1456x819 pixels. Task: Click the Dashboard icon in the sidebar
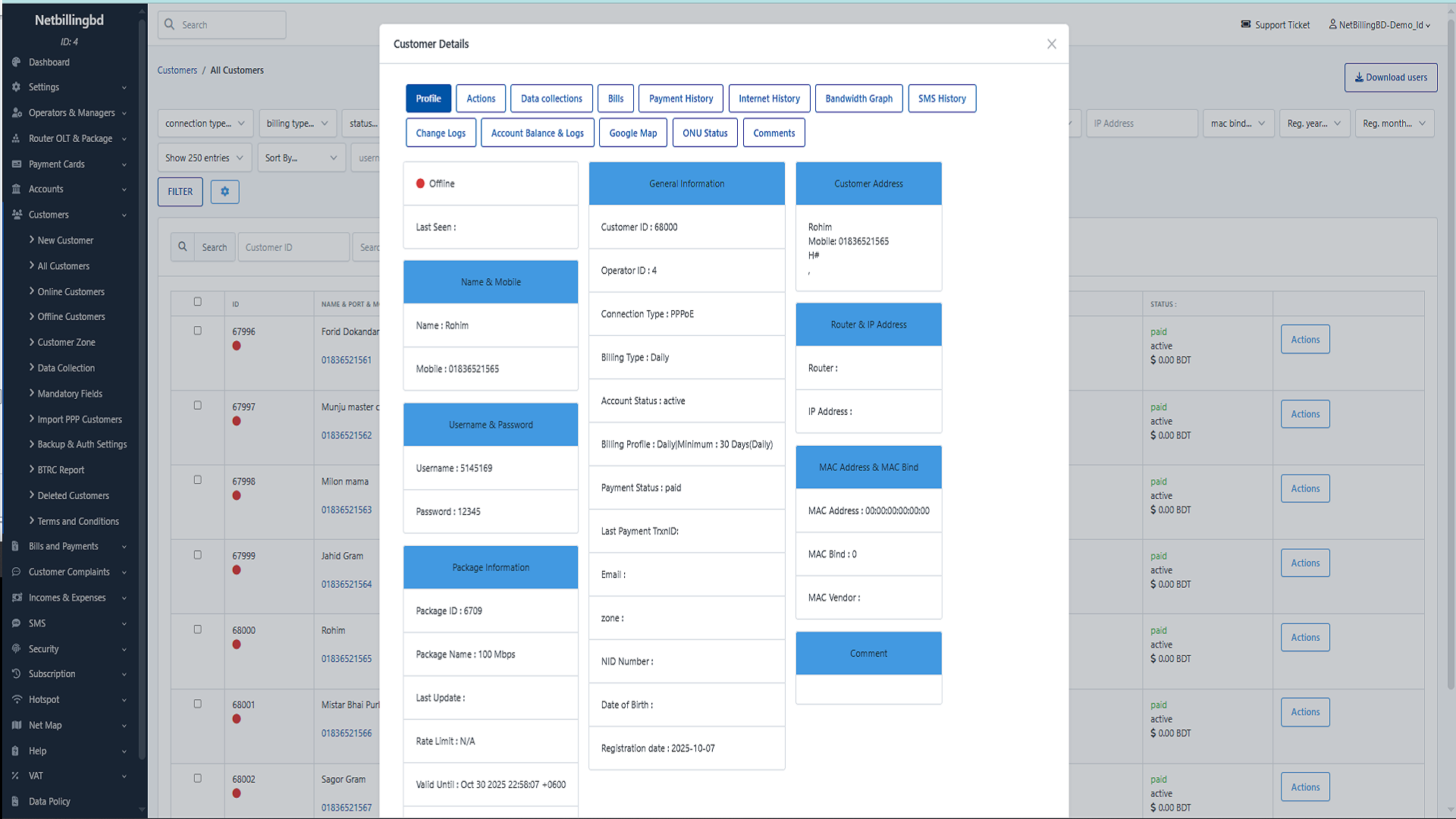16,62
